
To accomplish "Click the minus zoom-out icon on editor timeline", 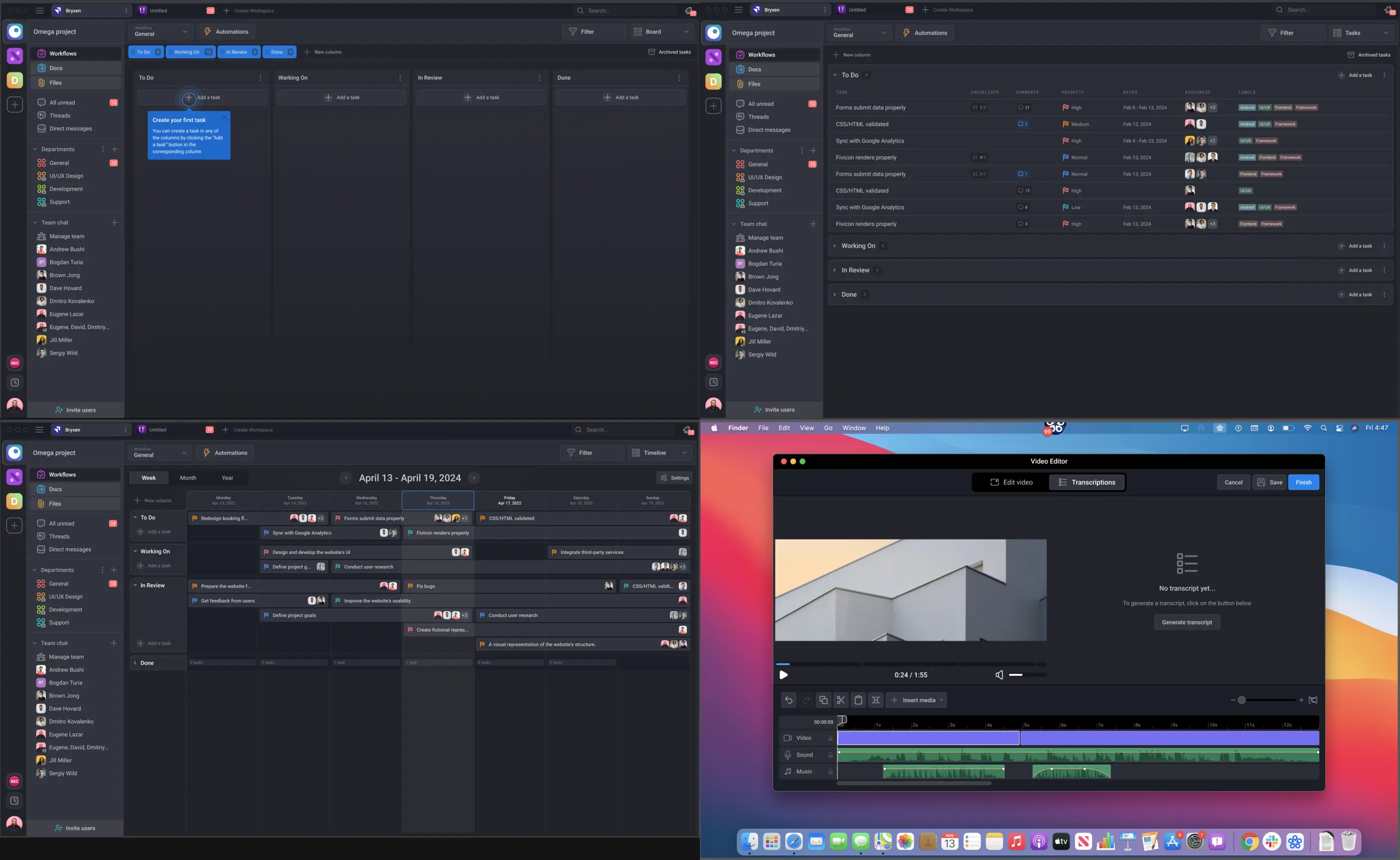I will 1232,700.
